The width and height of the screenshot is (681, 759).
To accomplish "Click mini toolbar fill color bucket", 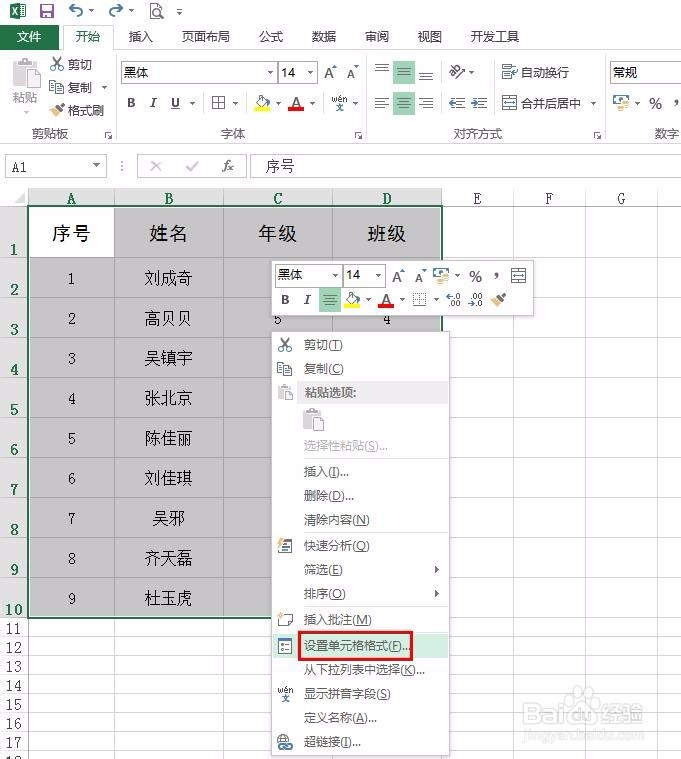I will click(352, 300).
